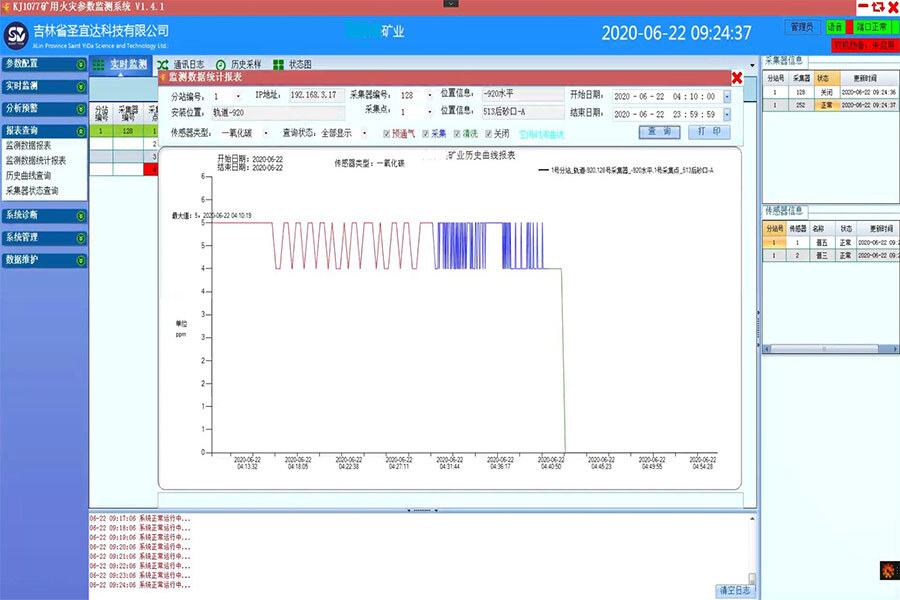The image size is (900, 600).
Task: Open the 开始日期 date picker dropdown
Action: (726, 97)
